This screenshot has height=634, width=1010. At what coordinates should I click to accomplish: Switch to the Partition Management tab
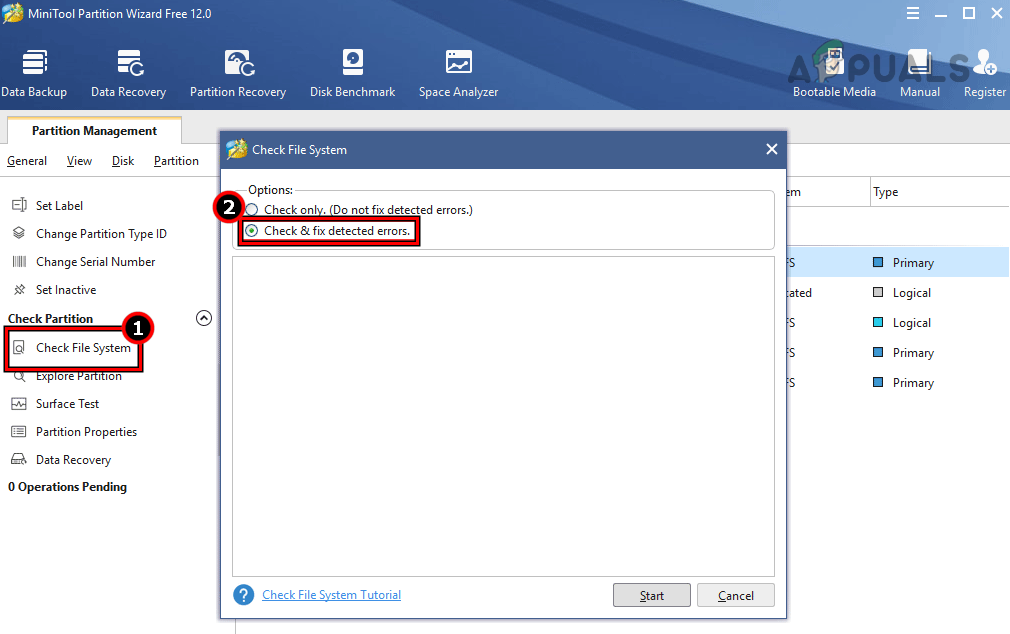coord(93,130)
